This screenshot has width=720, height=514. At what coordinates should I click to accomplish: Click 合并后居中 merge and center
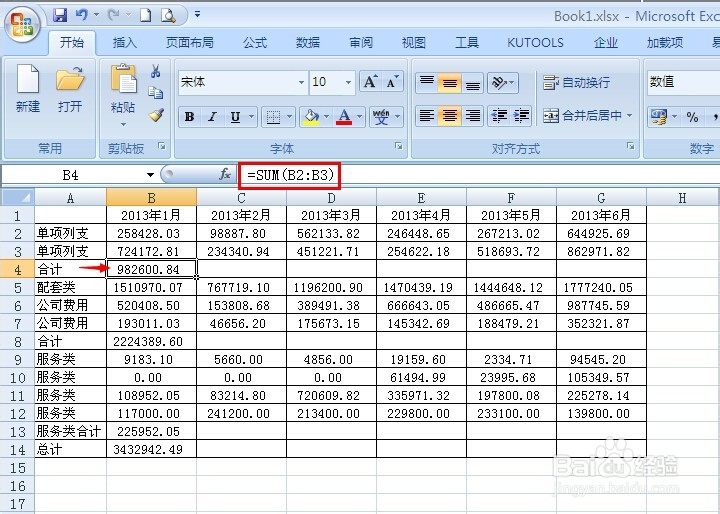click(x=582, y=115)
